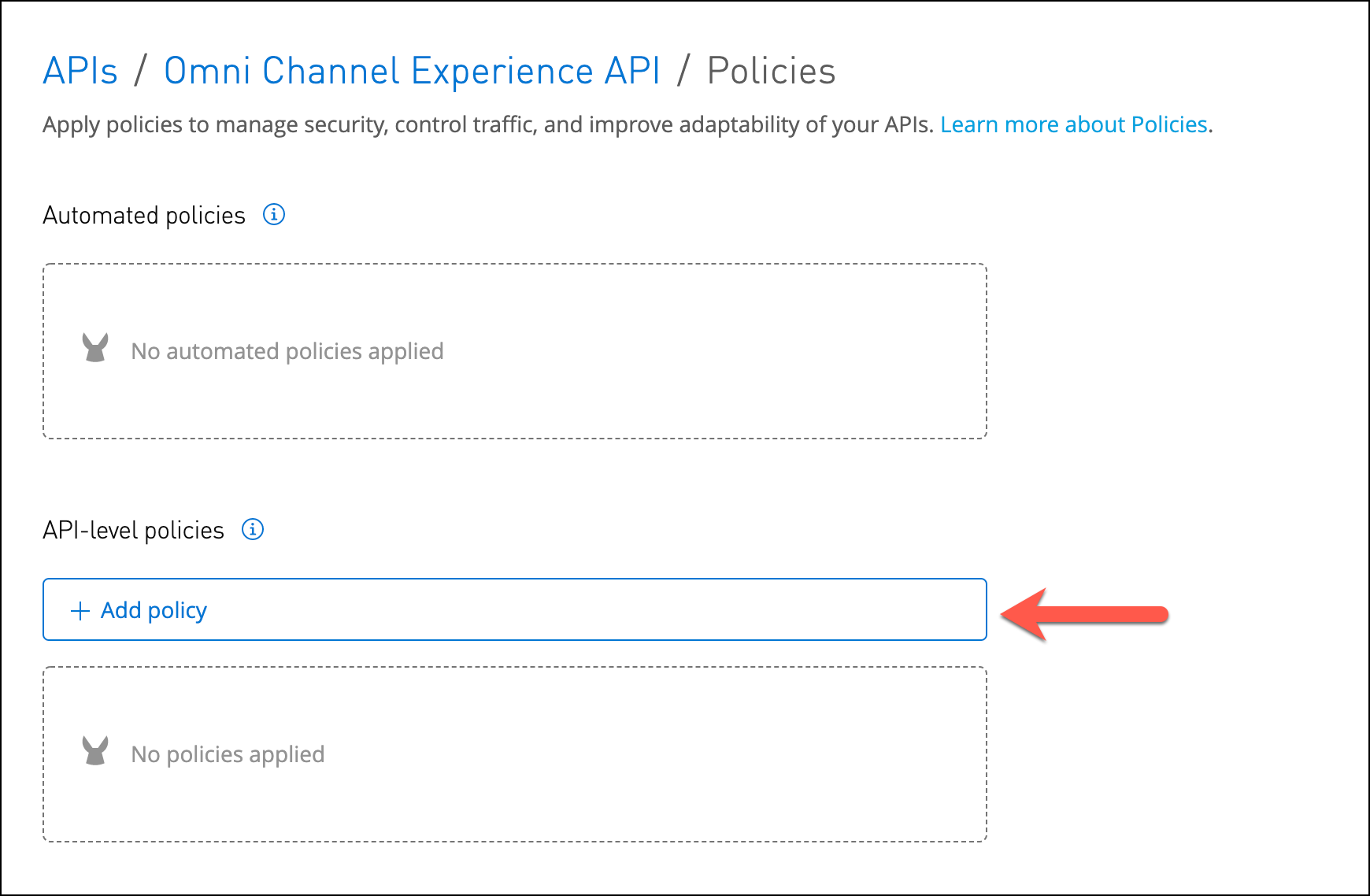Viewport: 1370px width, 896px height.
Task: Open the APIs breadcrumb link
Action: pyautogui.click(x=80, y=71)
